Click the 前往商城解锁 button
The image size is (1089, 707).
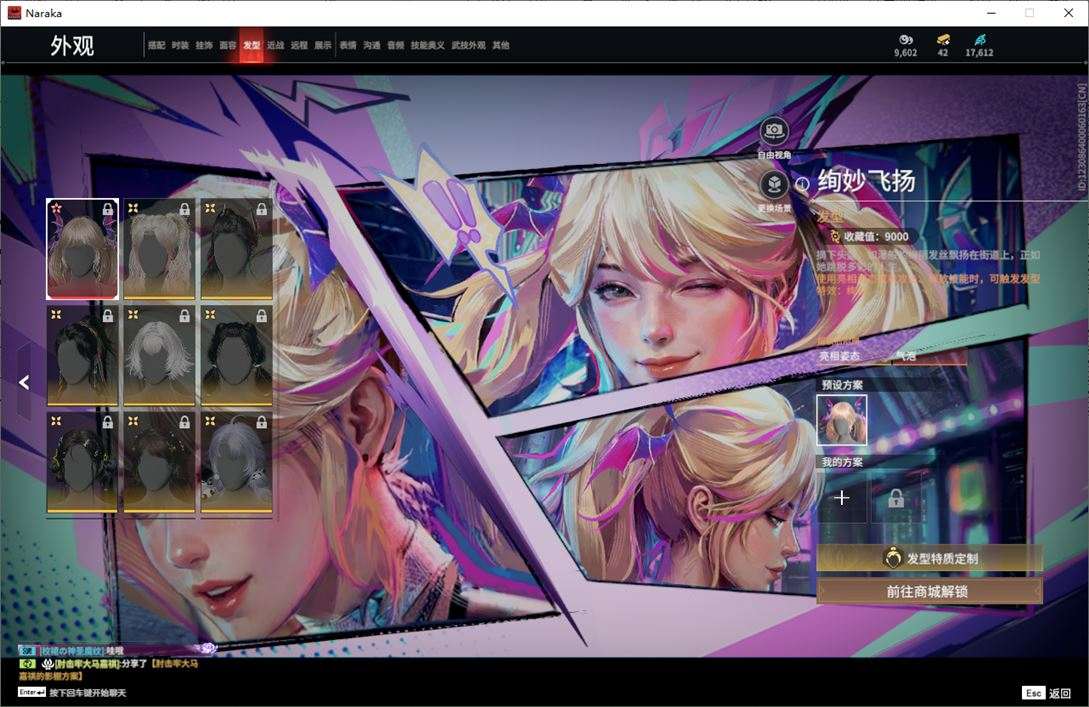pyautogui.click(x=929, y=592)
